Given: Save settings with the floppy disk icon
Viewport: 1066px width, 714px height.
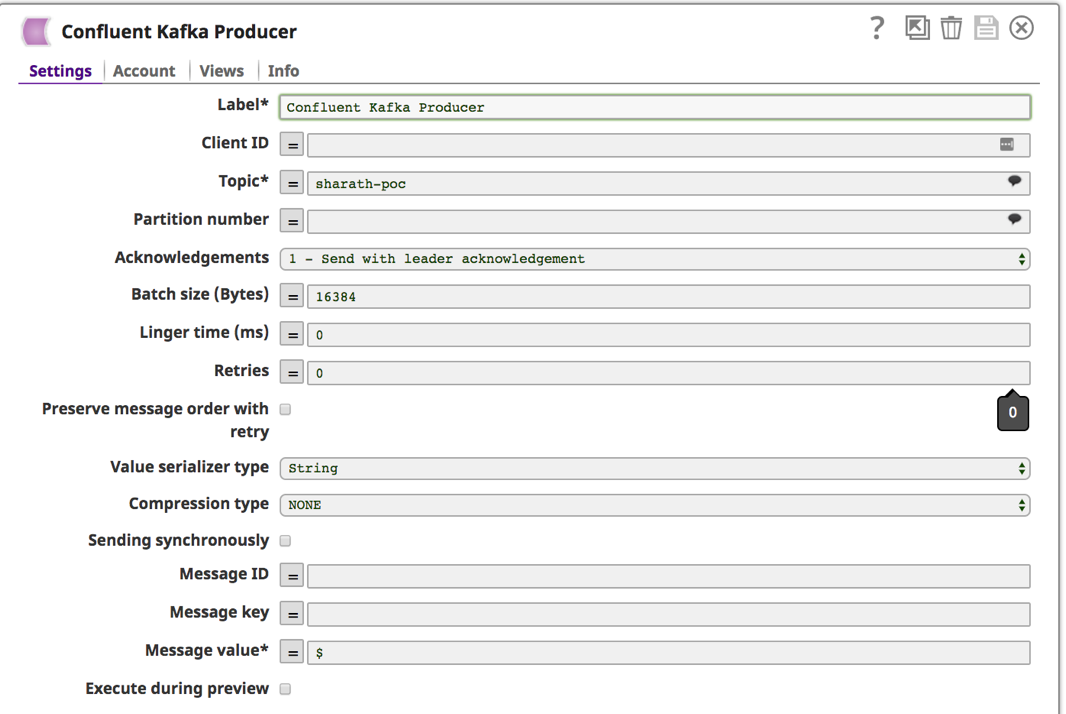Looking at the screenshot, I should pos(986,28).
